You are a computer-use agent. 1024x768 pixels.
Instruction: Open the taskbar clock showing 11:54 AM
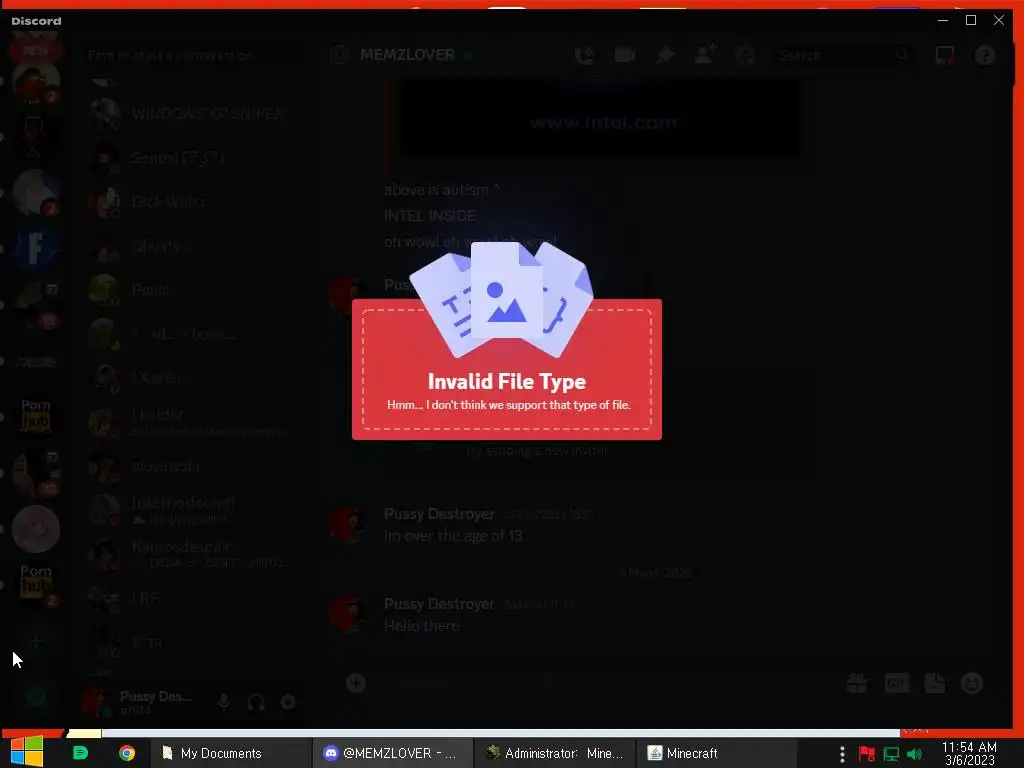(x=969, y=754)
